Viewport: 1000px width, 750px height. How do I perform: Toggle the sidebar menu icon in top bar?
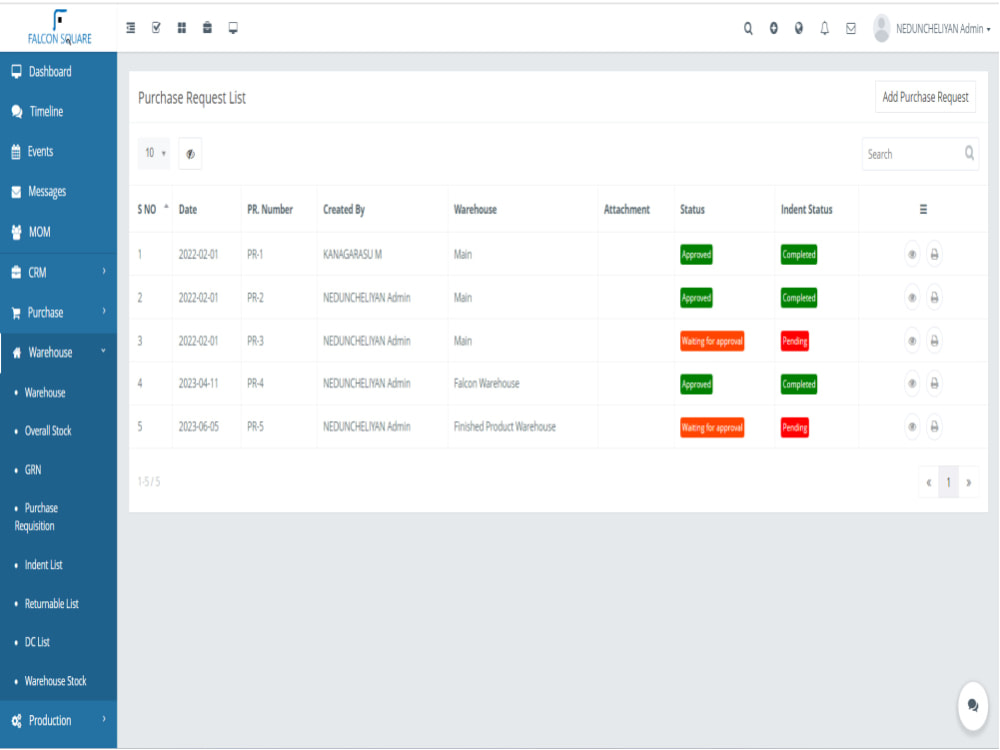pos(131,28)
